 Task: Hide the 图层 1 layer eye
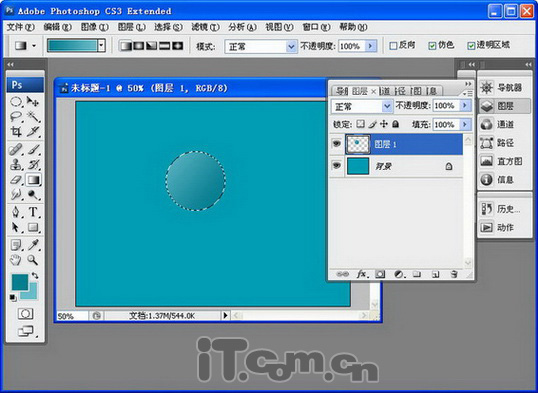337,143
